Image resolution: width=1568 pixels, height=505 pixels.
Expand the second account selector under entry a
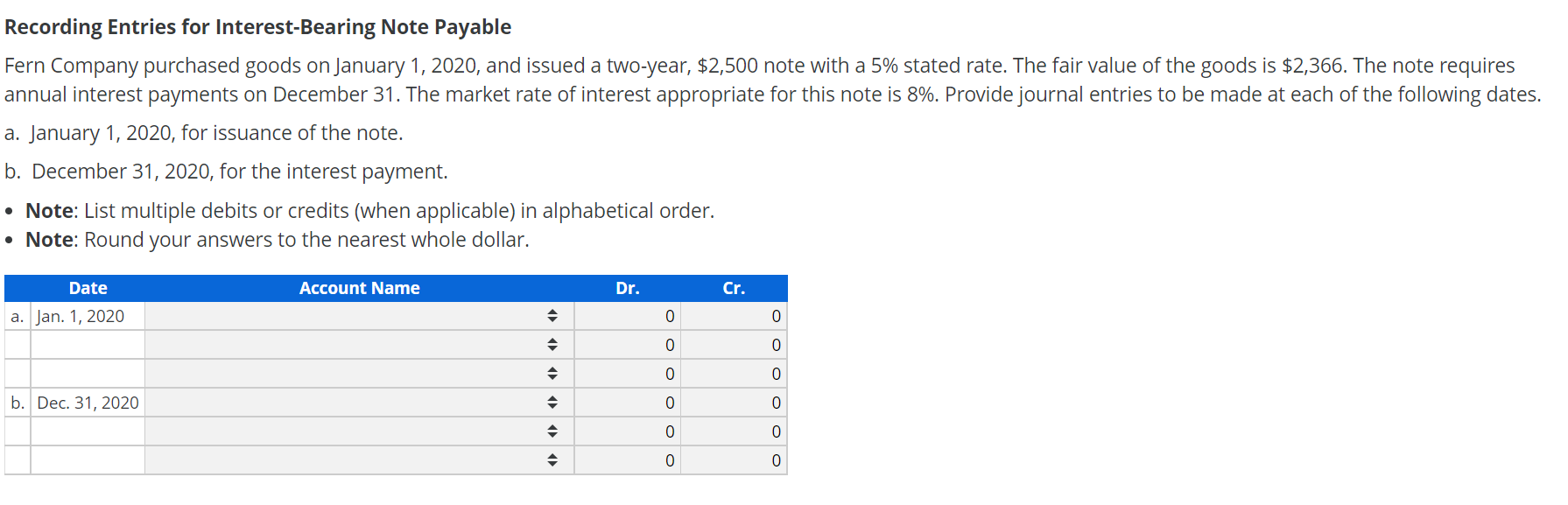click(x=552, y=344)
